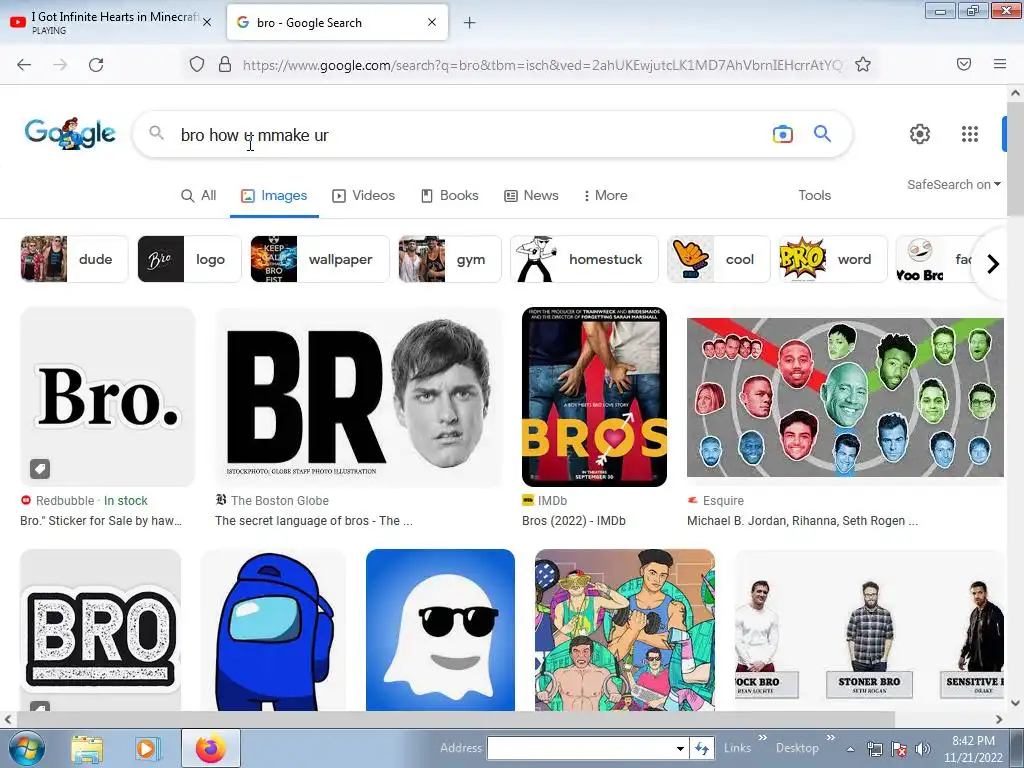The height and width of the screenshot is (768, 1024).
Task: Open the Windows Start orb
Action: 25,748
